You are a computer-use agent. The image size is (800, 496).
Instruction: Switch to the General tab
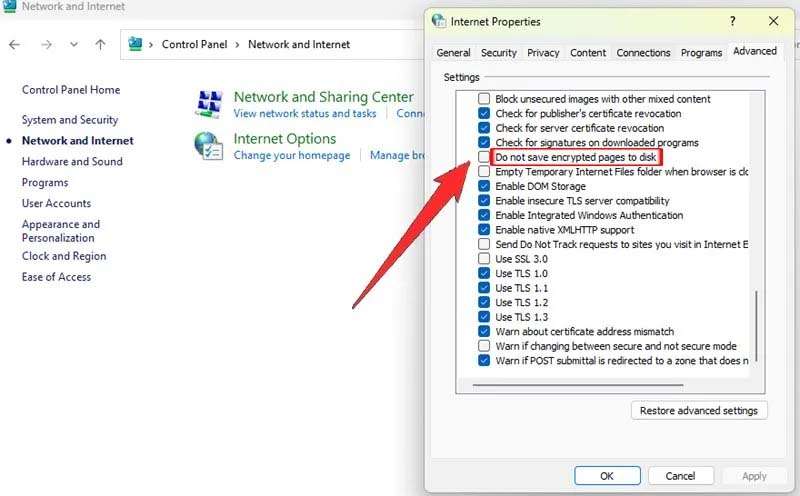453,53
